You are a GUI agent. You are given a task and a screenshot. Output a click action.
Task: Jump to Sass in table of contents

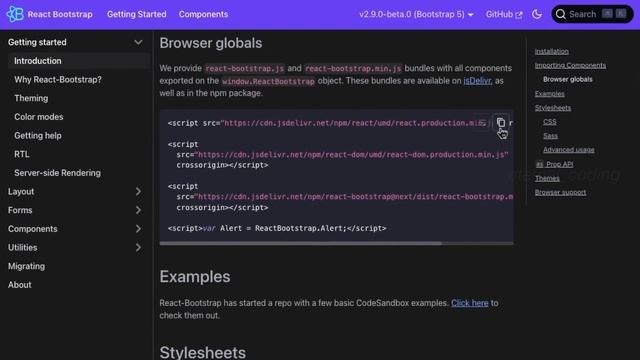[x=550, y=136]
